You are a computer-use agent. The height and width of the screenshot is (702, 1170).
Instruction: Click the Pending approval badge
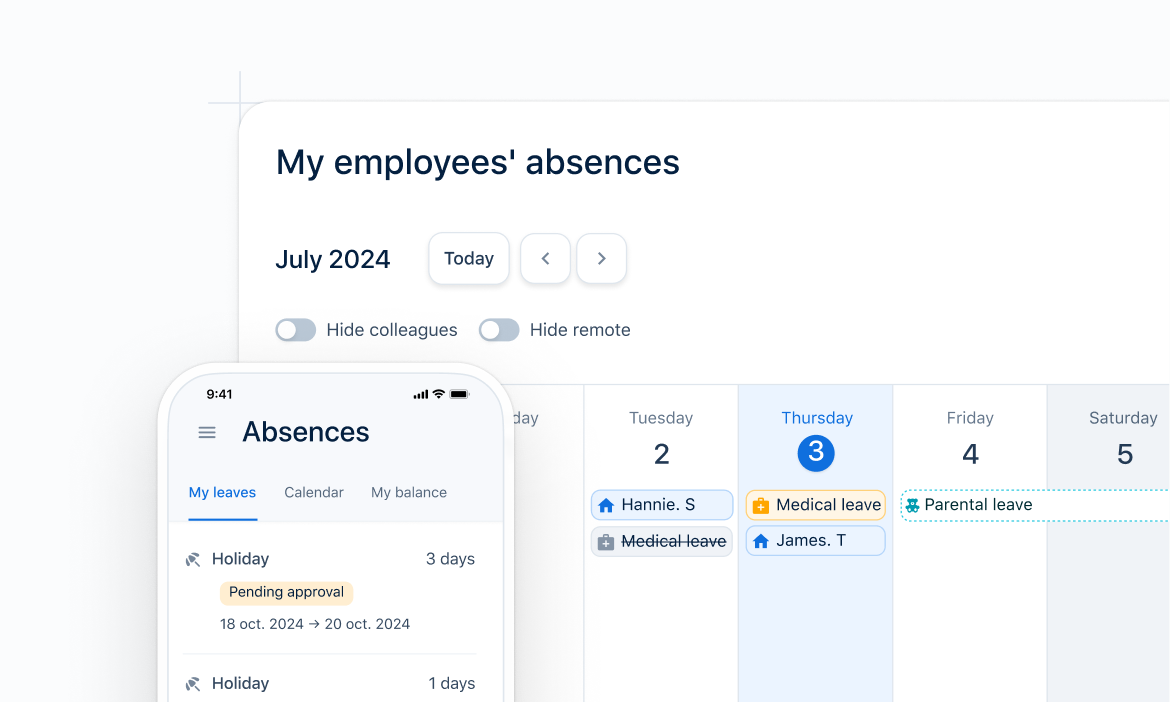[286, 592]
